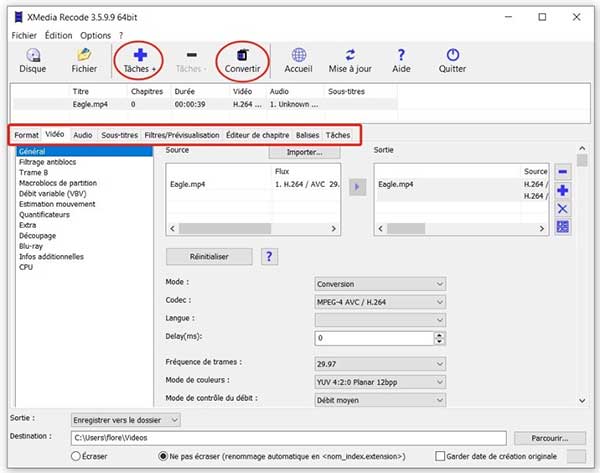Image resolution: width=600 pixels, height=473 pixels.
Task: Open the empty Langue dropdown
Action: [x=380, y=320]
